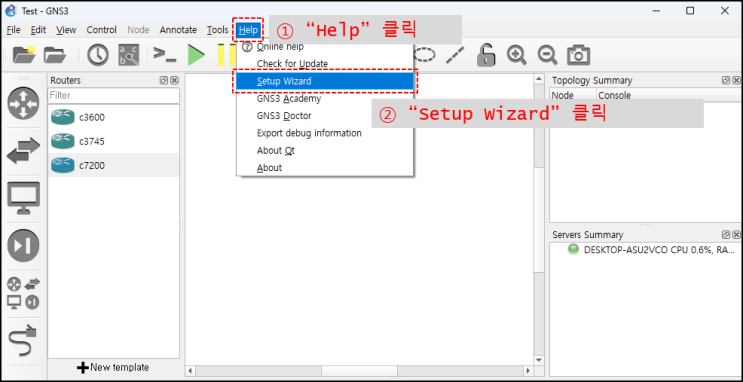Choose About Qt menu entry
The width and height of the screenshot is (743, 382).
pos(325,150)
